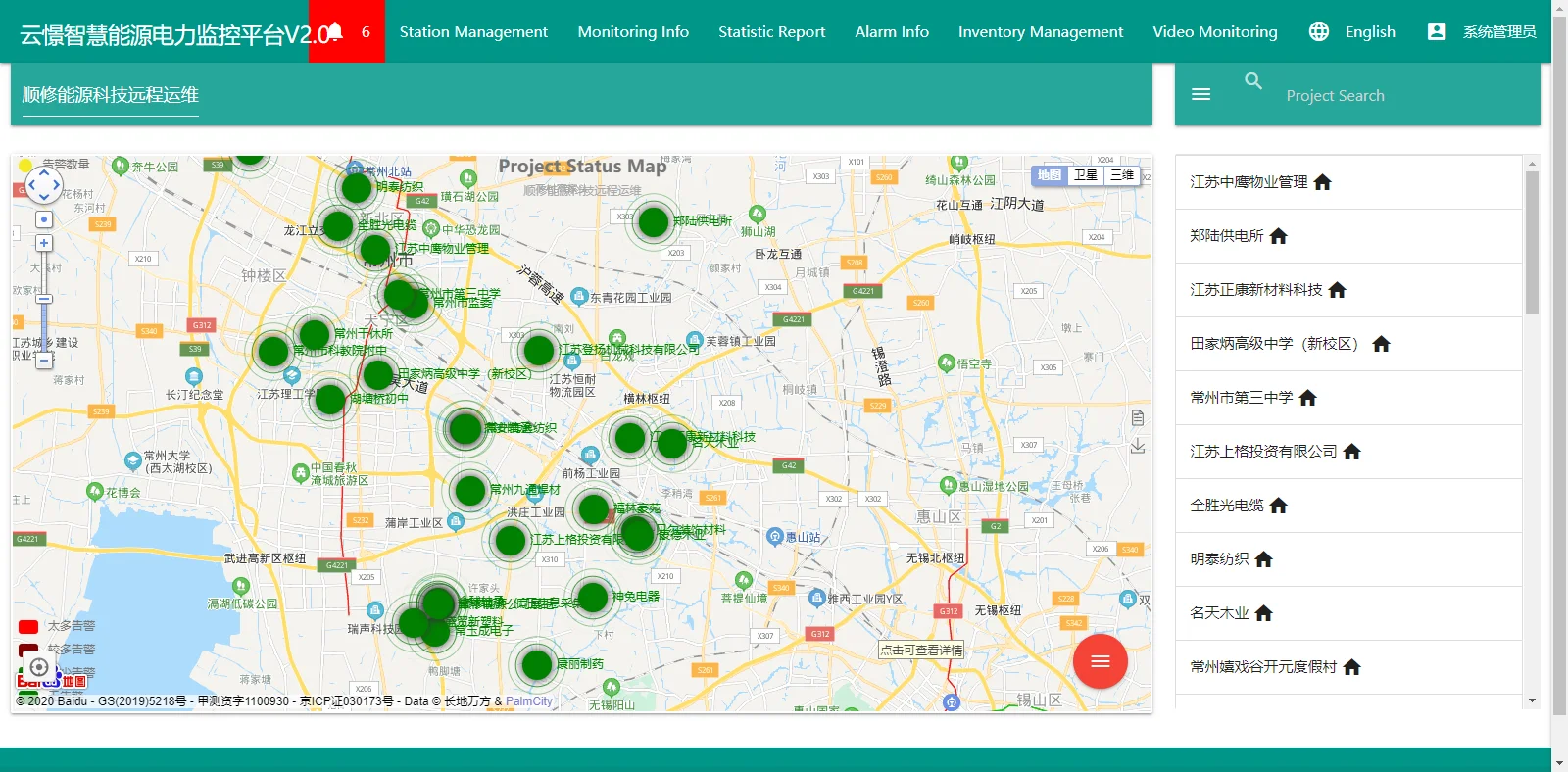The image size is (1568, 772).
Task: Switch the map to 三维 view
Action: tap(1121, 175)
